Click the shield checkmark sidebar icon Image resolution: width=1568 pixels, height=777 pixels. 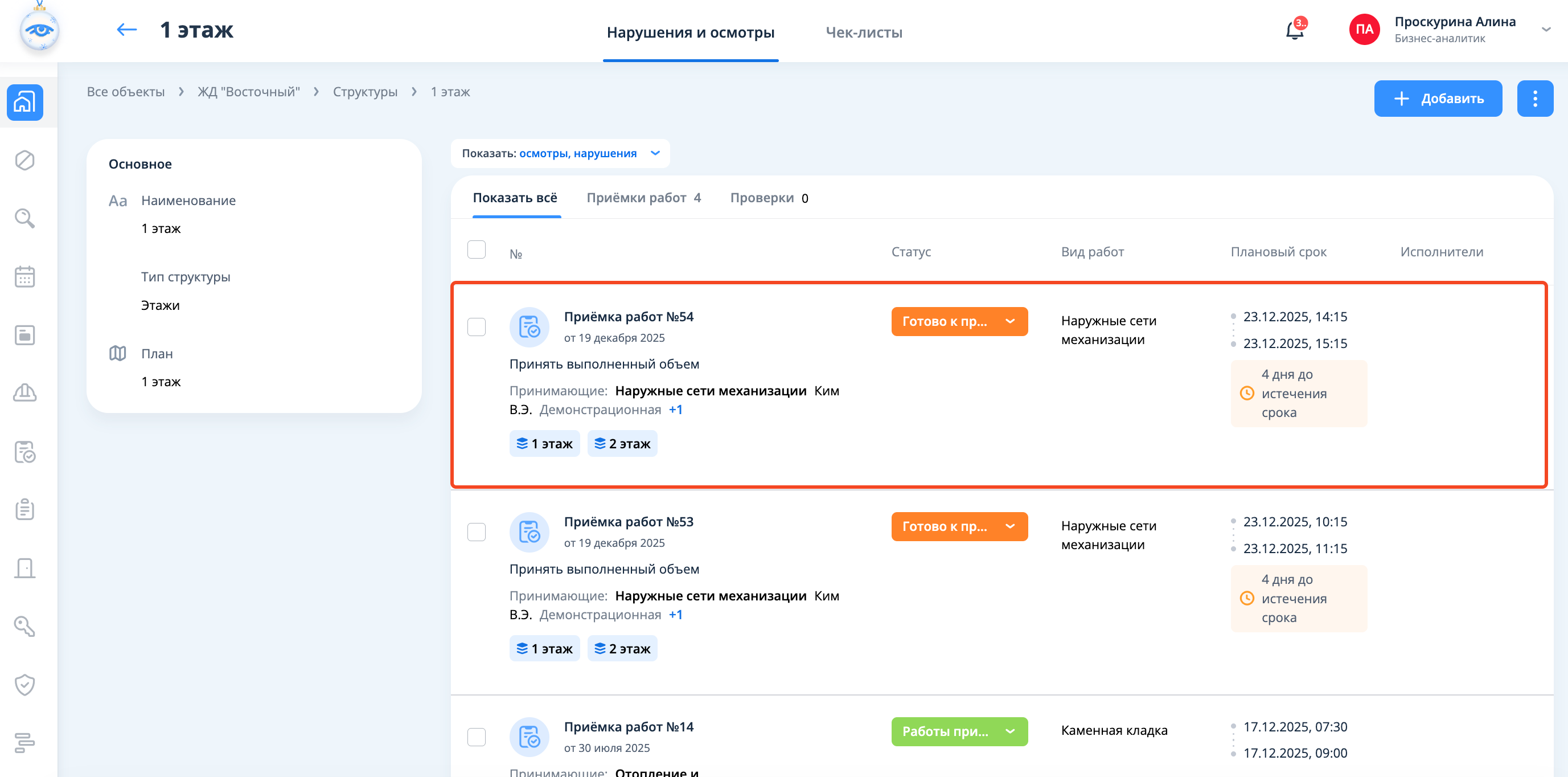(x=24, y=685)
